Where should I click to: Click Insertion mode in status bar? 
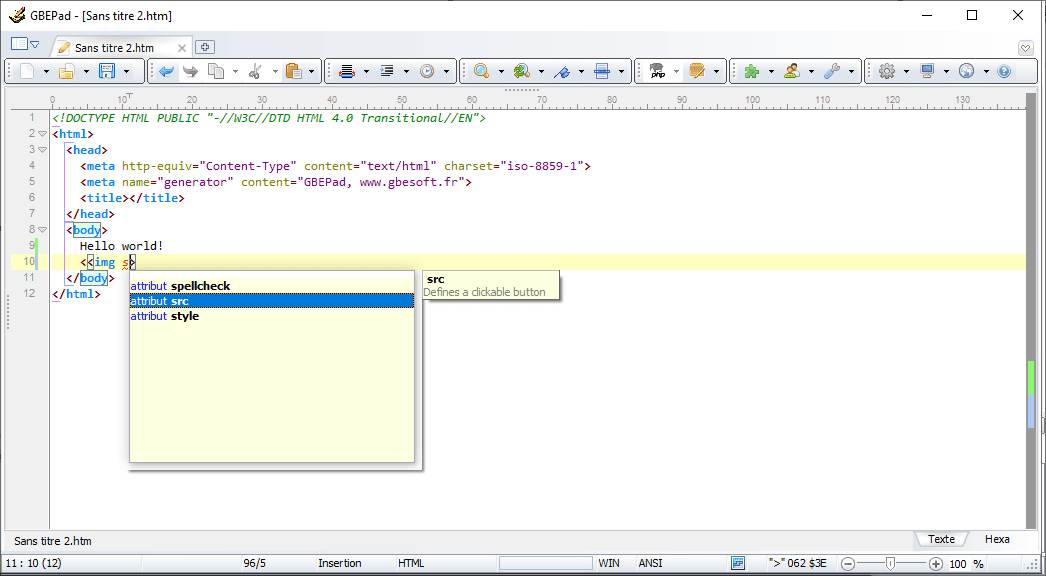pos(340,563)
